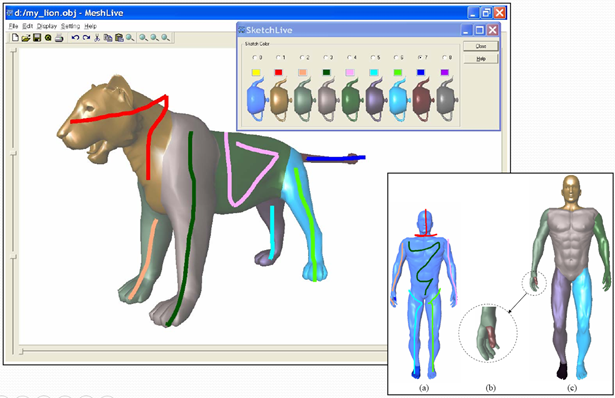Maximize the SketchLive window

coord(480,30)
